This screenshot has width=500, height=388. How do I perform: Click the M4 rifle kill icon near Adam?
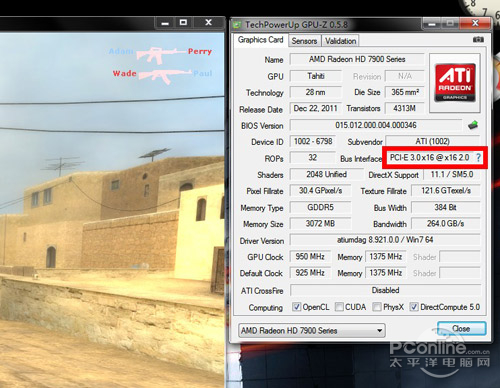[161, 54]
